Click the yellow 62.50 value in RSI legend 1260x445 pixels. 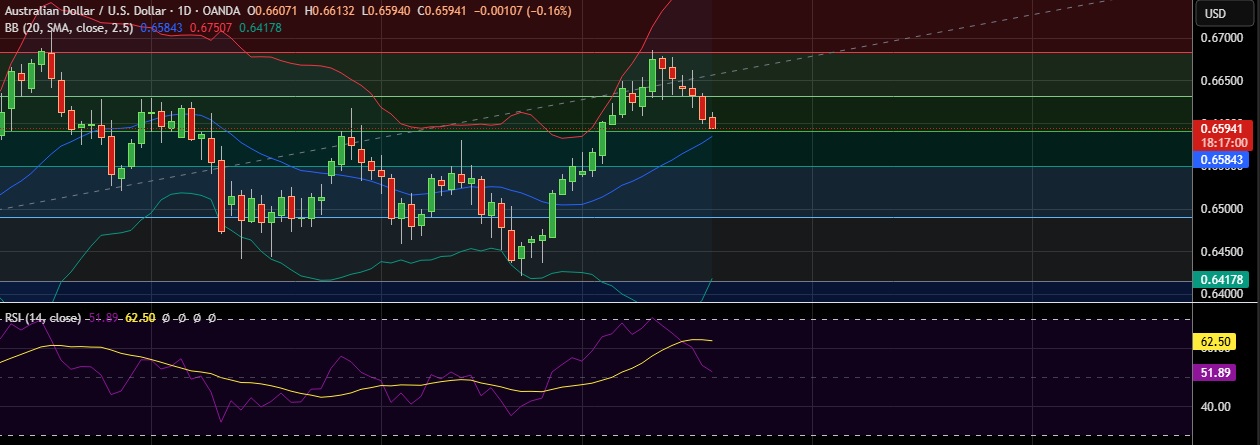coord(140,317)
